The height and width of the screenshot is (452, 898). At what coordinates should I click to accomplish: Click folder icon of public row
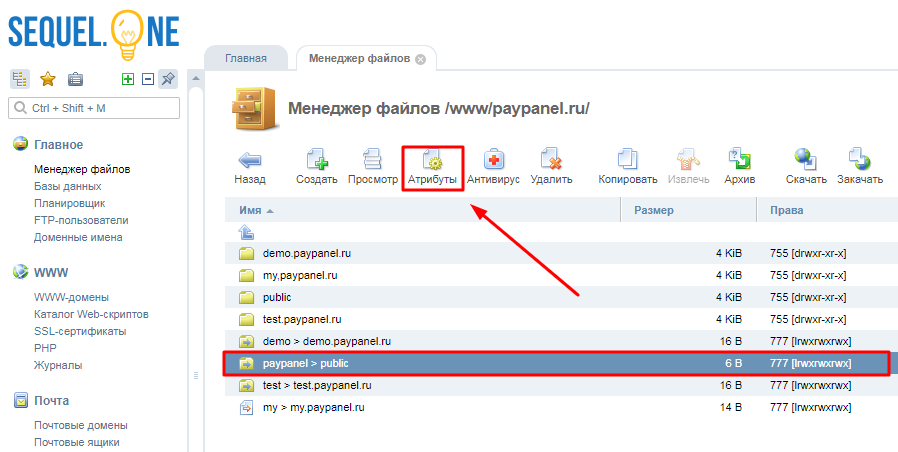(x=246, y=297)
